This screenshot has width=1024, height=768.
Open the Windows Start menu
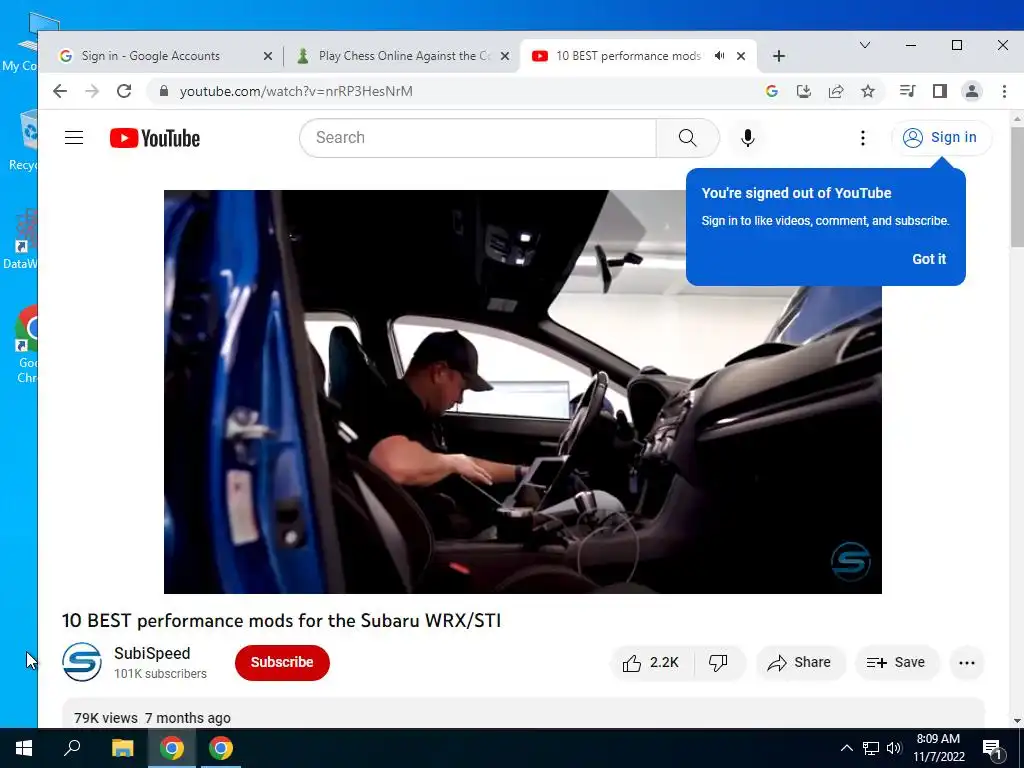coord(24,748)
